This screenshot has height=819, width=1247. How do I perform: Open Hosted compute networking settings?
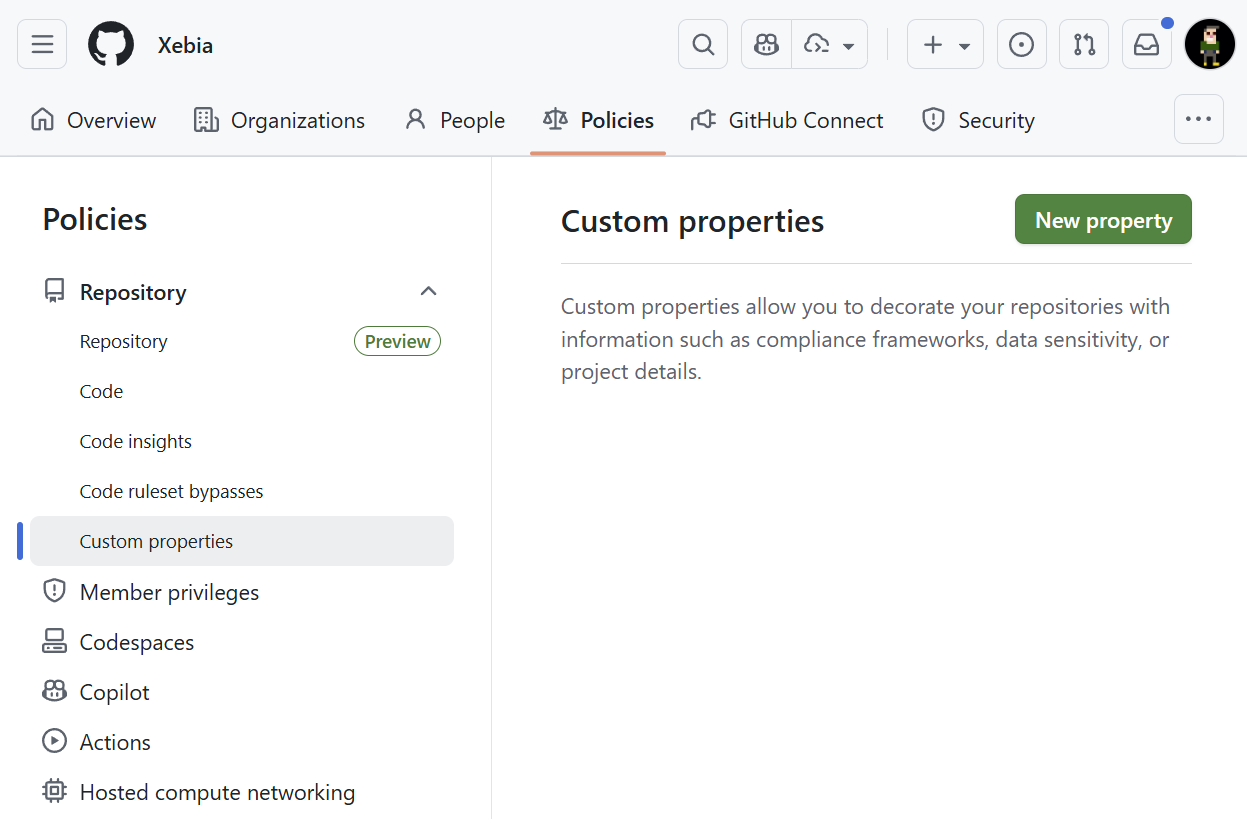(217, 792)
